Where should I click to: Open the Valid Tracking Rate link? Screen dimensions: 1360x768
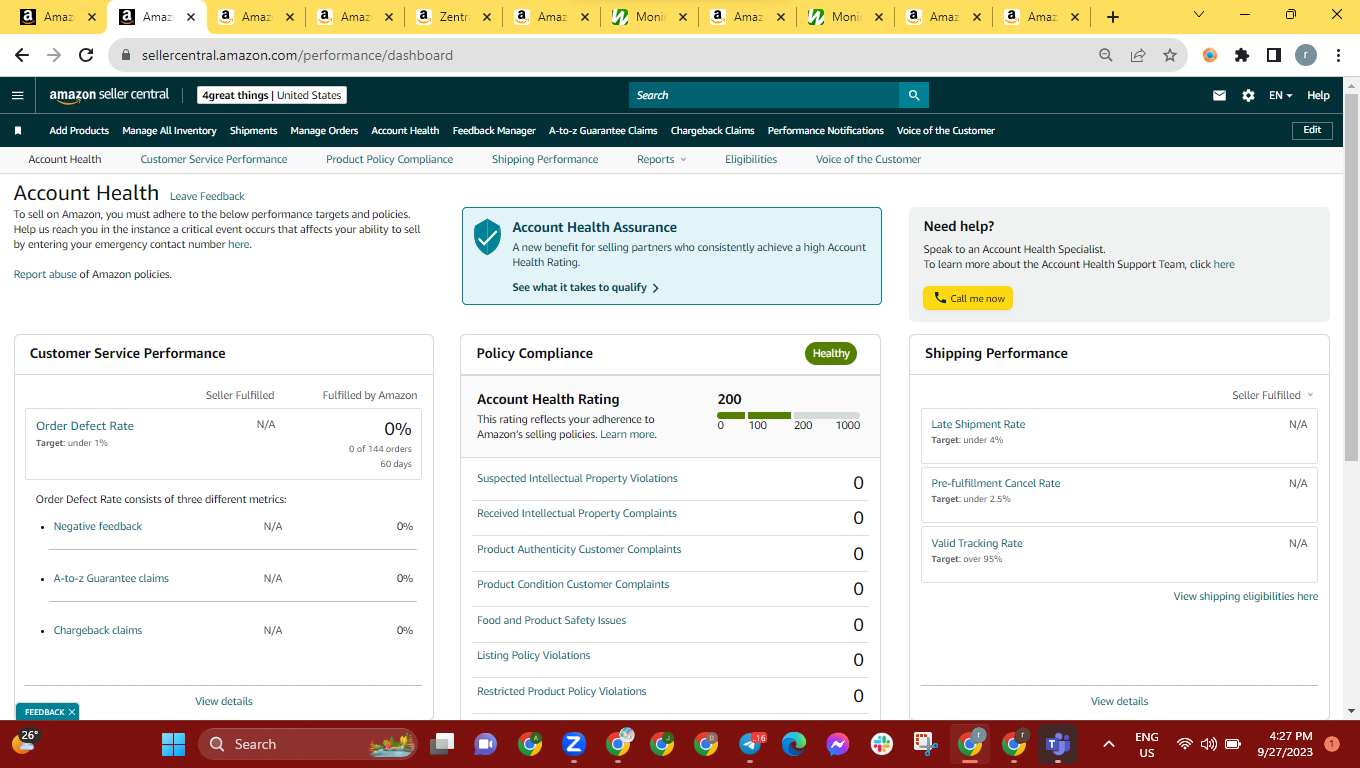(x=977, y=543)
